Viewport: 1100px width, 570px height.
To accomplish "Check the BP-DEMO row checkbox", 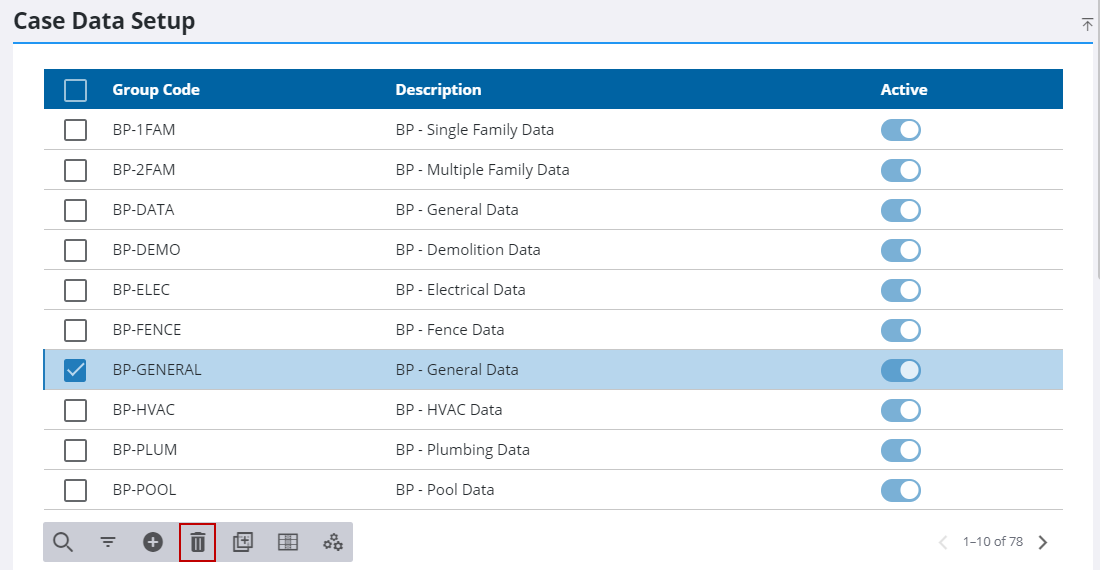I will tap(75, 250).
